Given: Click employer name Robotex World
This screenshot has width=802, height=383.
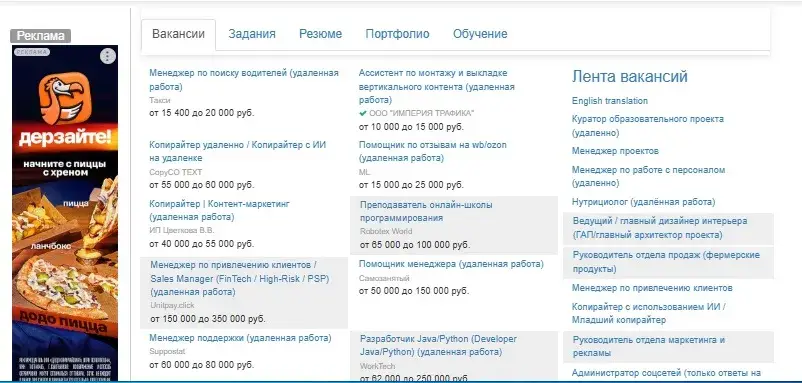Looking at the screenshot, I should coord(386,231).
